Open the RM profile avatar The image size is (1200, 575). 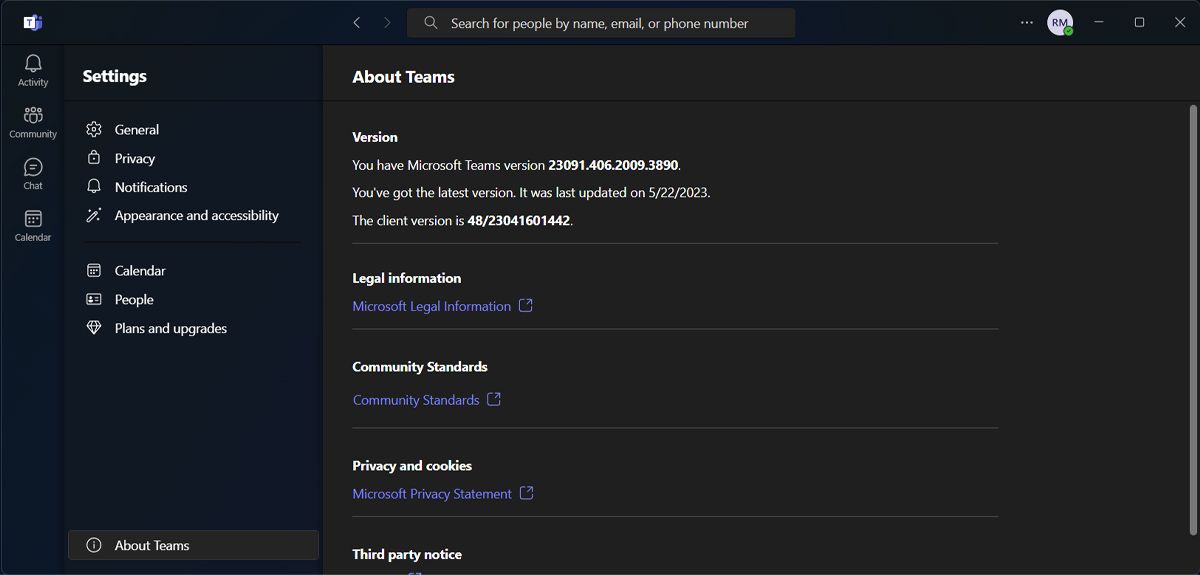1060,22
